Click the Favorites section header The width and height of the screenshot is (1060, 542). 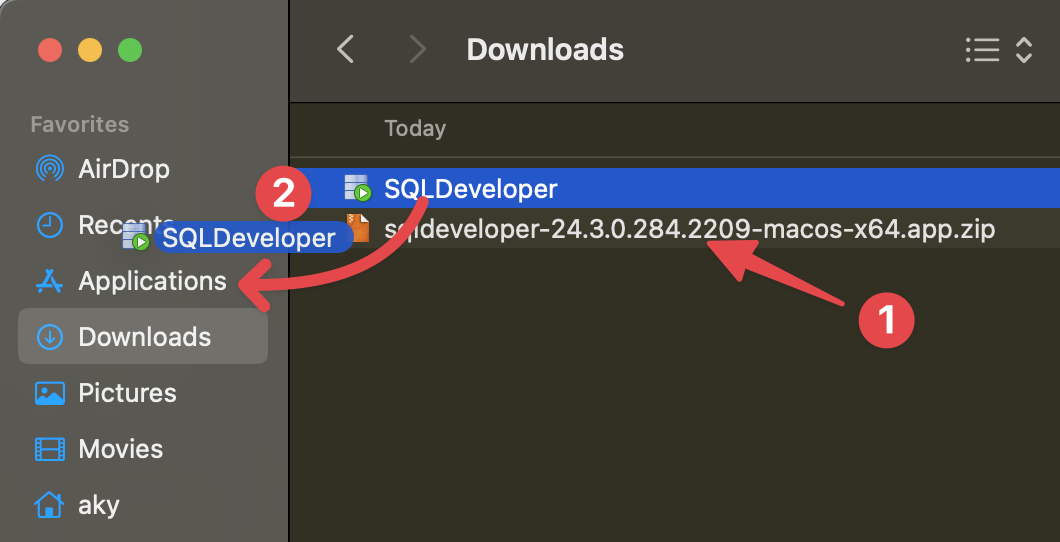pos(80,125)
